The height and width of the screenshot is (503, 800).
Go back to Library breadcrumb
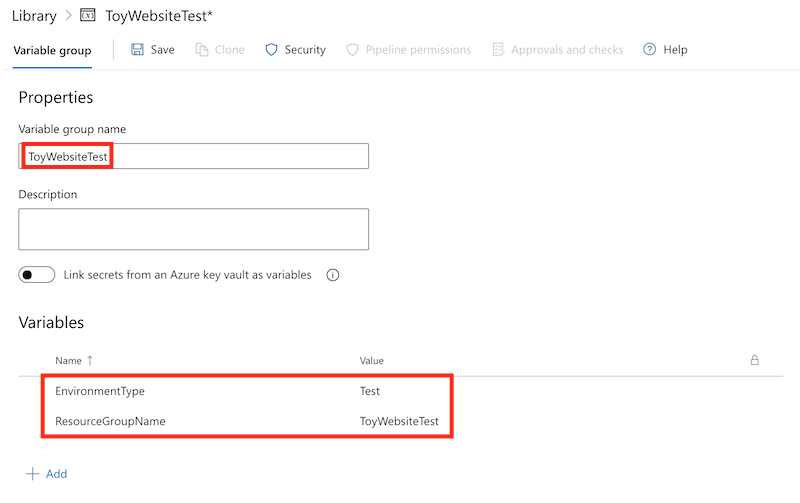pyautogui.click(x=34, y=16)
